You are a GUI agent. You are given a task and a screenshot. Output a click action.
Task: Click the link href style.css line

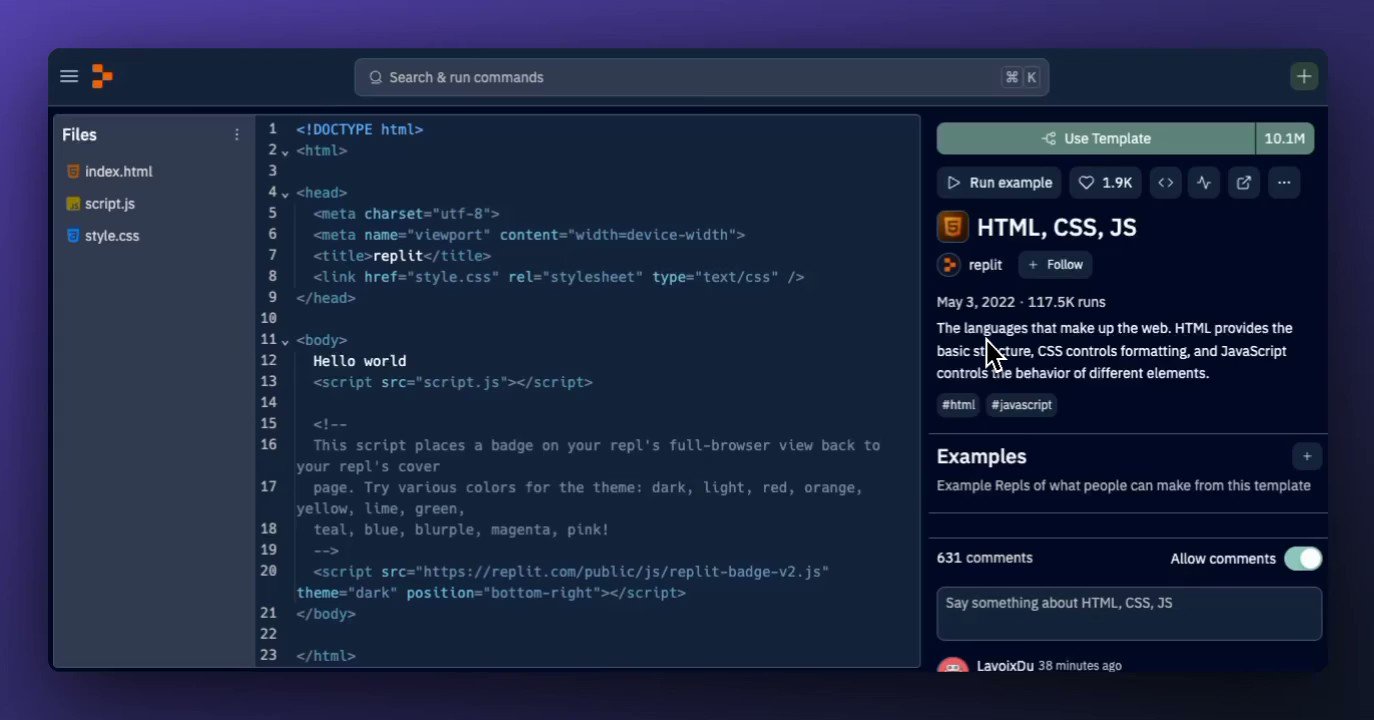[x=558, y=277]
